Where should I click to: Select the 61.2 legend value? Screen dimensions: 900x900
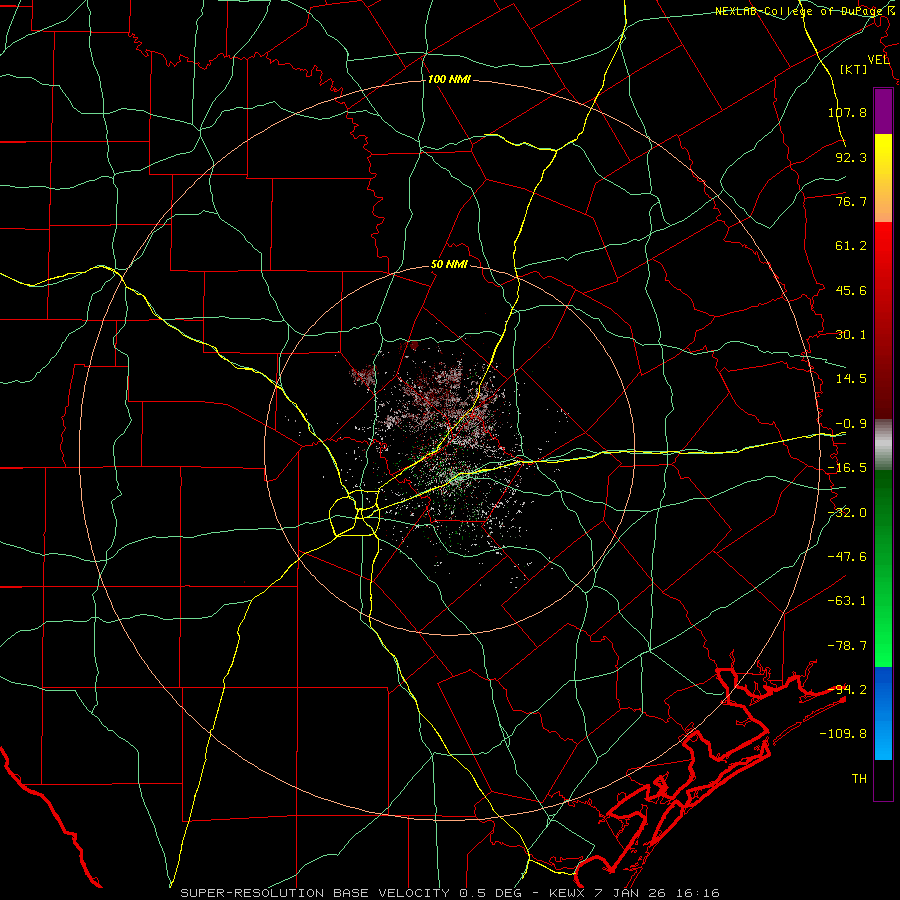851,246
